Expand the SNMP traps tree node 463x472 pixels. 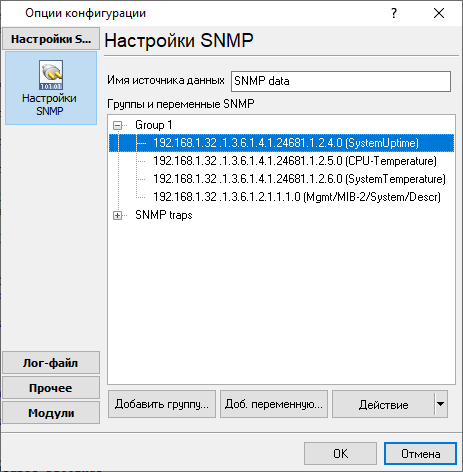[x=117, y=216]
